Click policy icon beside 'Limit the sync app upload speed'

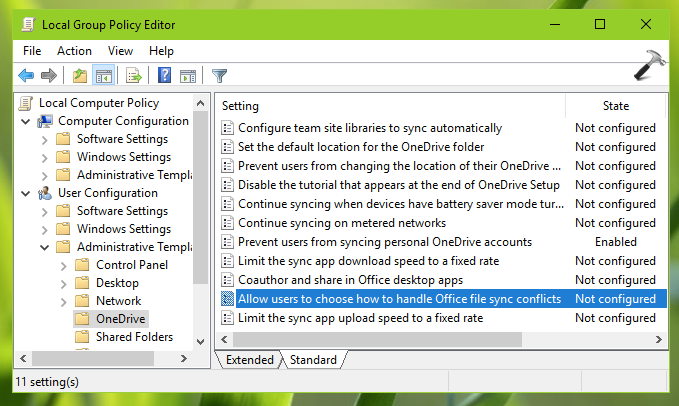(x=227, y=318)
